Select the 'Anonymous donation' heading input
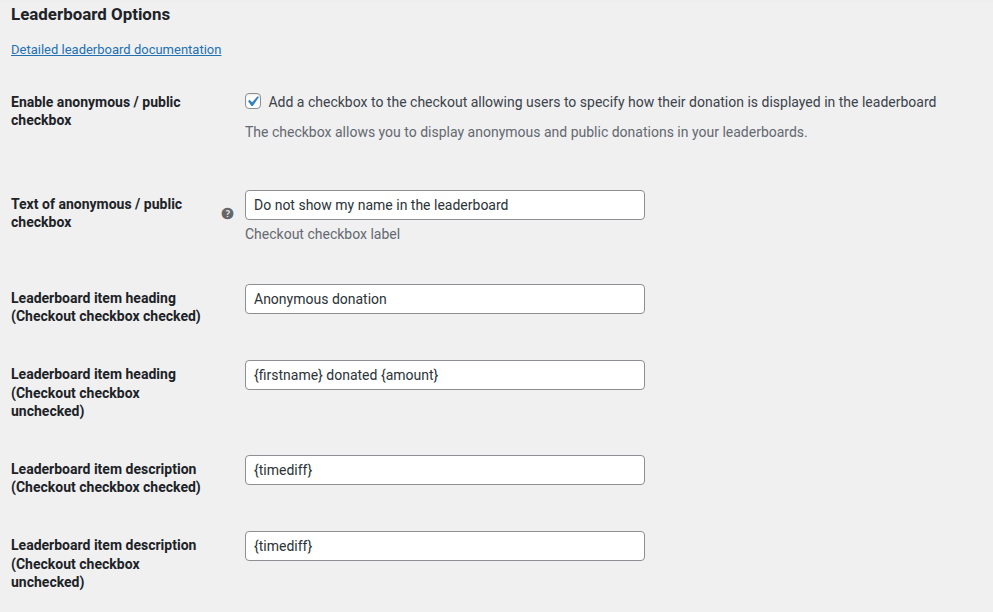Image resolution: width=993 pixels, height=612 pixels. click(x=444, y=298)
